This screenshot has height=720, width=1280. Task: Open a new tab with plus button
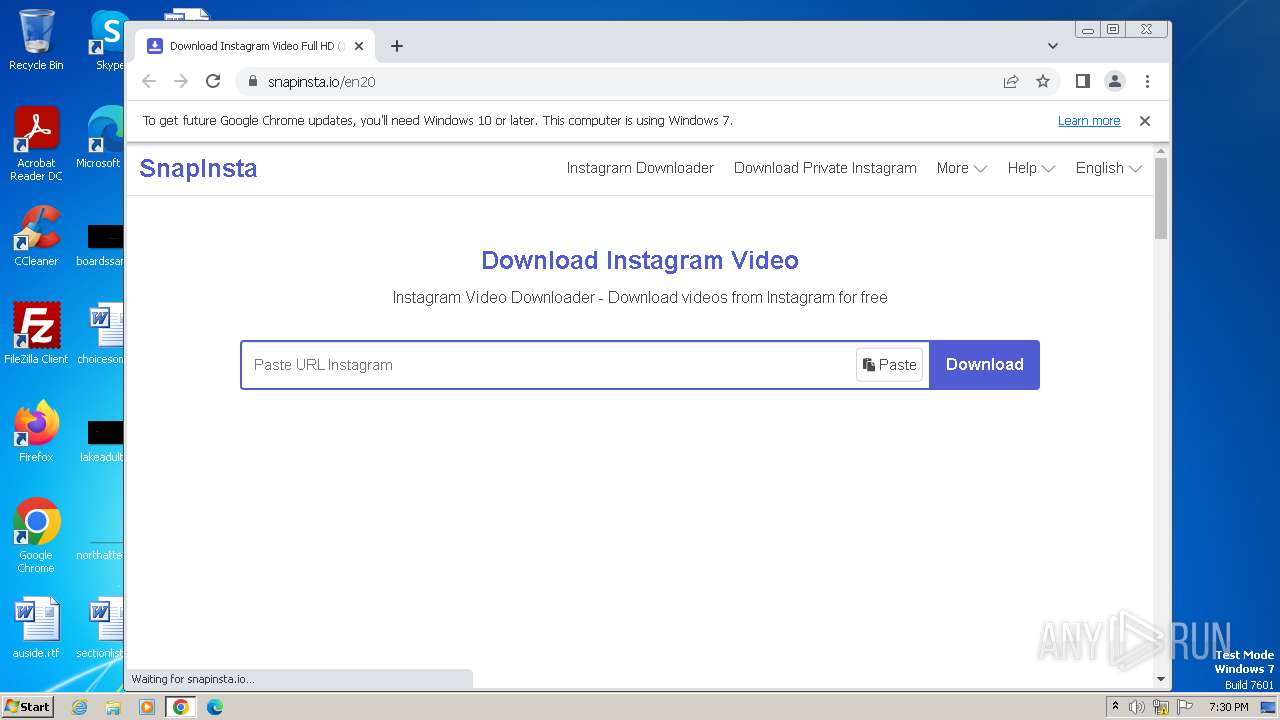pyautogui.click(x=397, y=46)
